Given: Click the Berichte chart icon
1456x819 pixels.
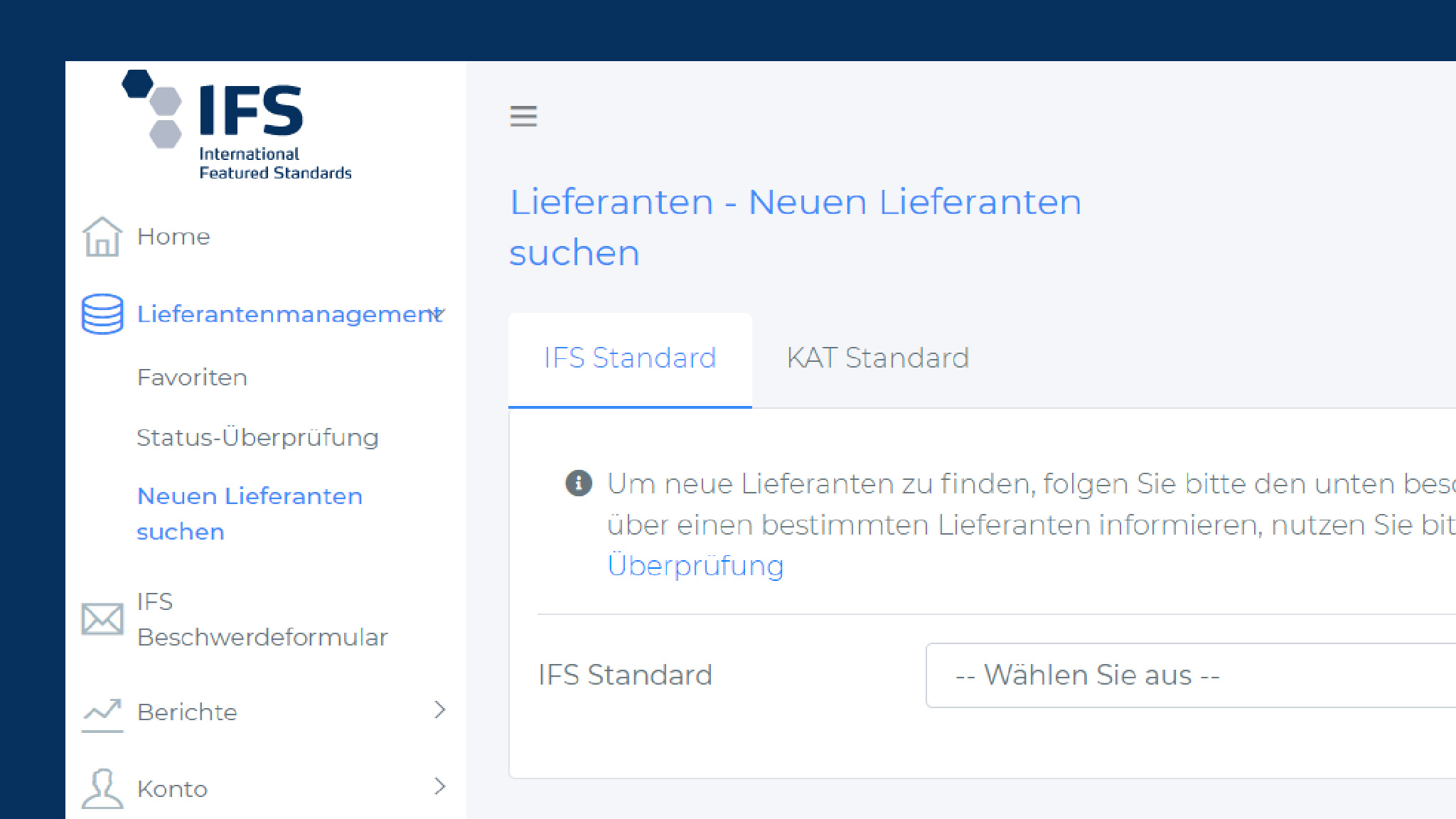Looking at the screenshot, I should pyautogui.click(x=102, y=711).
